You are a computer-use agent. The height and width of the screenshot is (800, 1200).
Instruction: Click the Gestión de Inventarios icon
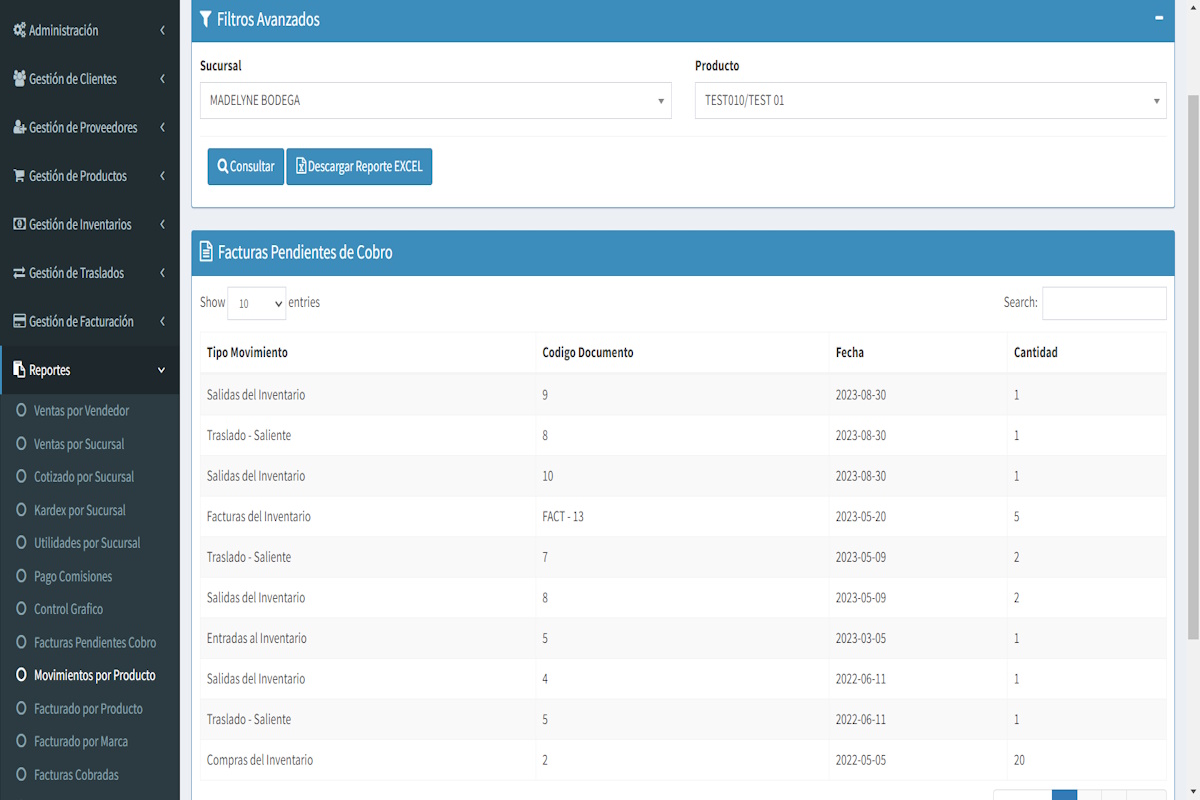tap(19, 225)
